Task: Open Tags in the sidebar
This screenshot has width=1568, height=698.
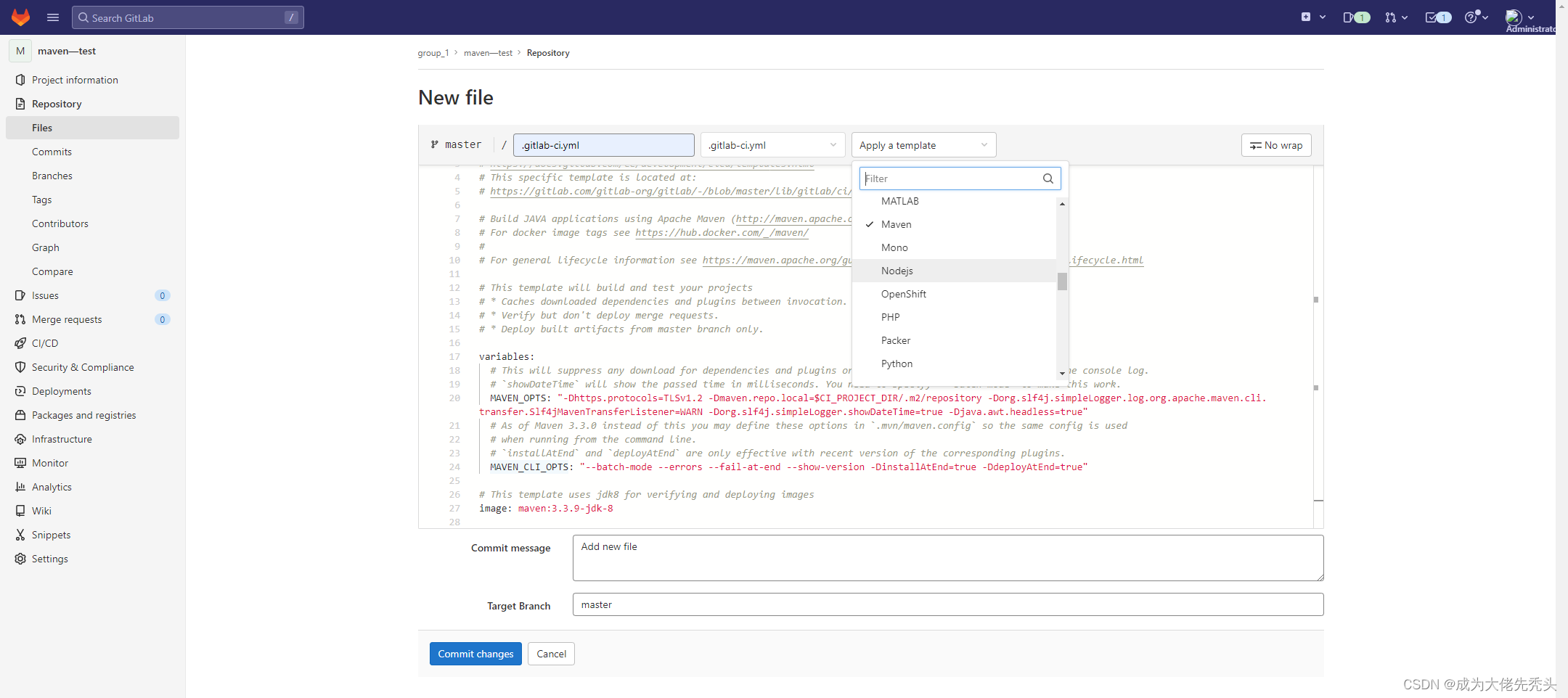Action: point(92,200)
